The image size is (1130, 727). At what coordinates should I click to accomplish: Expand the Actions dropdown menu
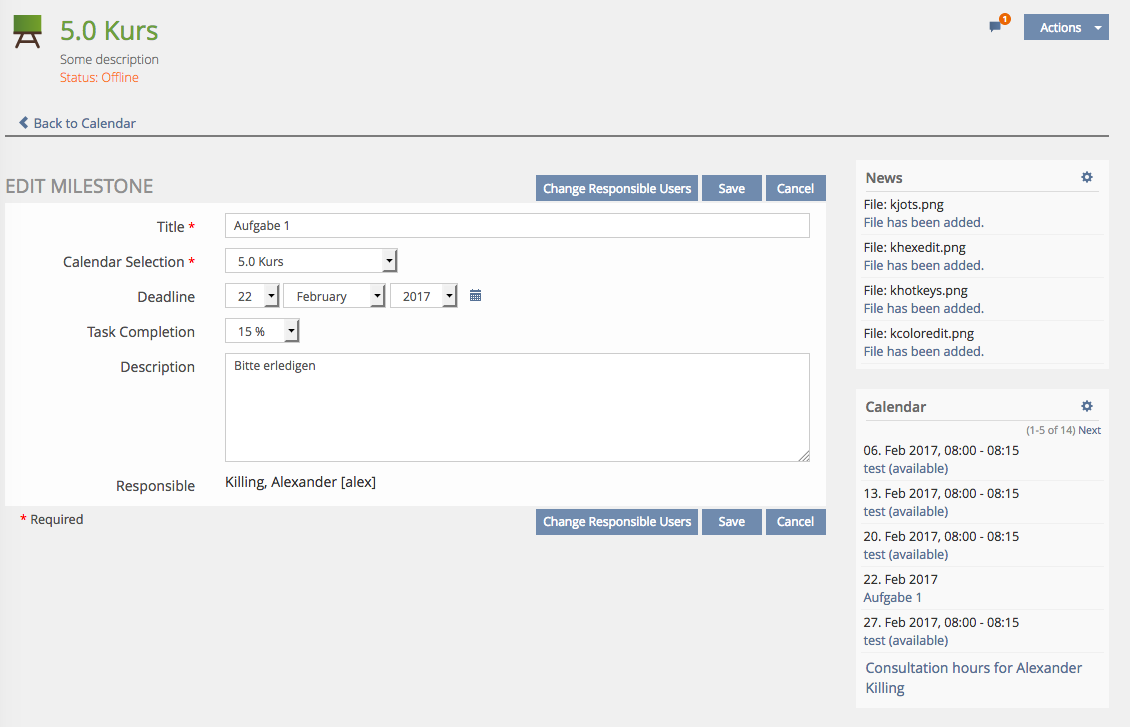pyautogui.click(x=1066, y=27)
